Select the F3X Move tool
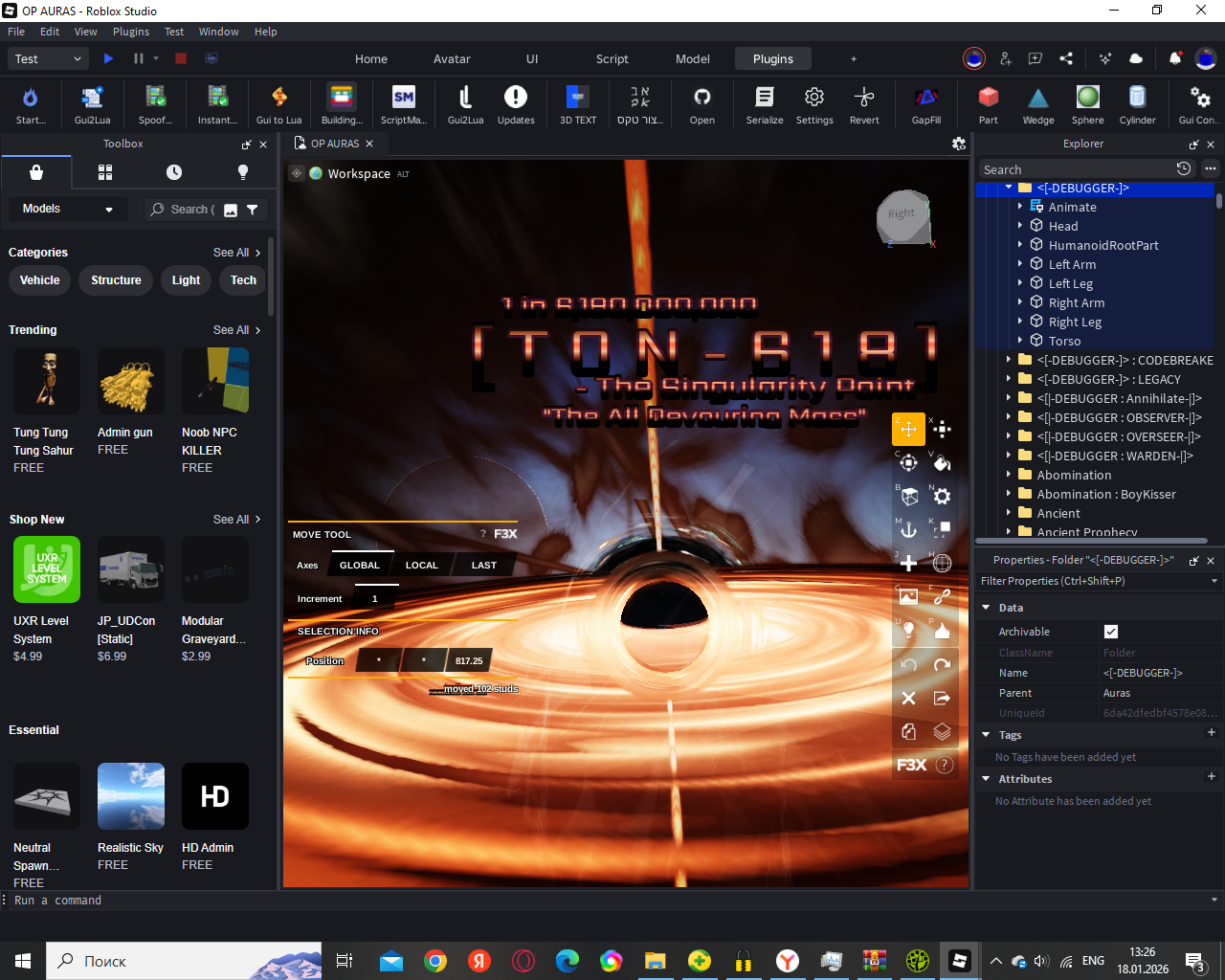The height and width of the screenshot is (980, 1225). (x=908, y=430)
